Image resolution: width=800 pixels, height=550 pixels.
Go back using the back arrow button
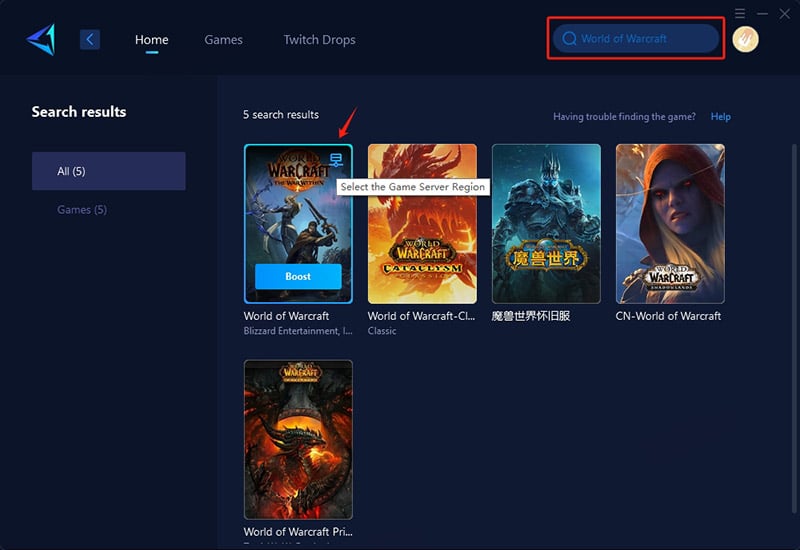tap(90, 39)
